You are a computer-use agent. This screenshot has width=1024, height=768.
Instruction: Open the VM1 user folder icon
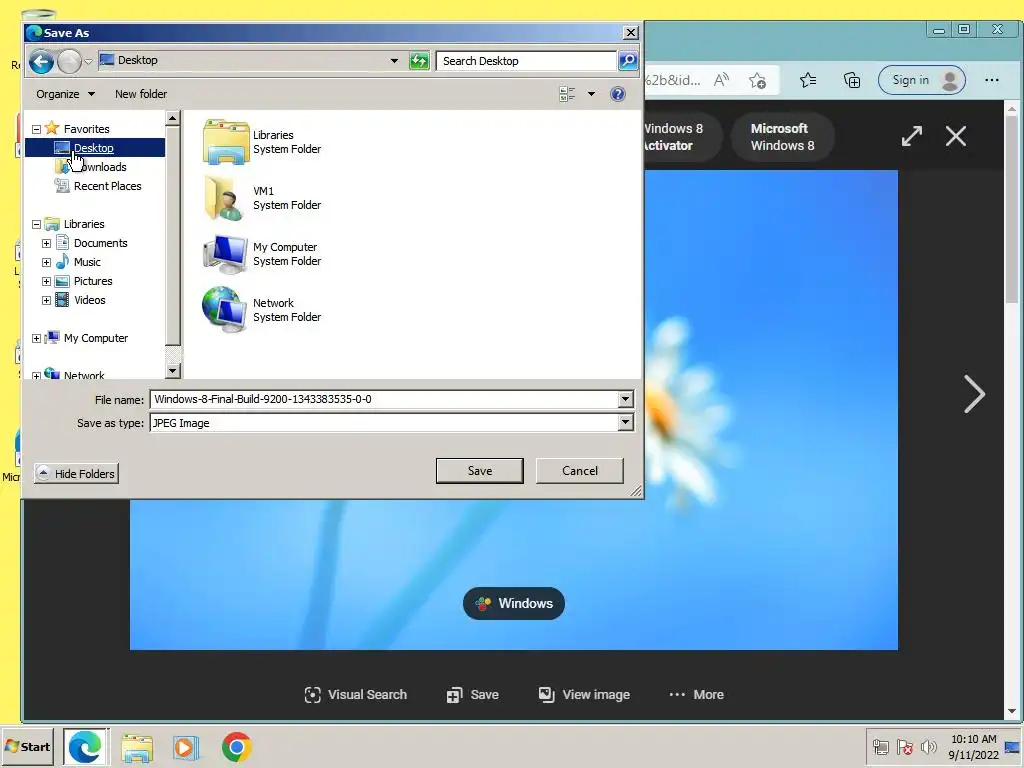coord(225,198)
